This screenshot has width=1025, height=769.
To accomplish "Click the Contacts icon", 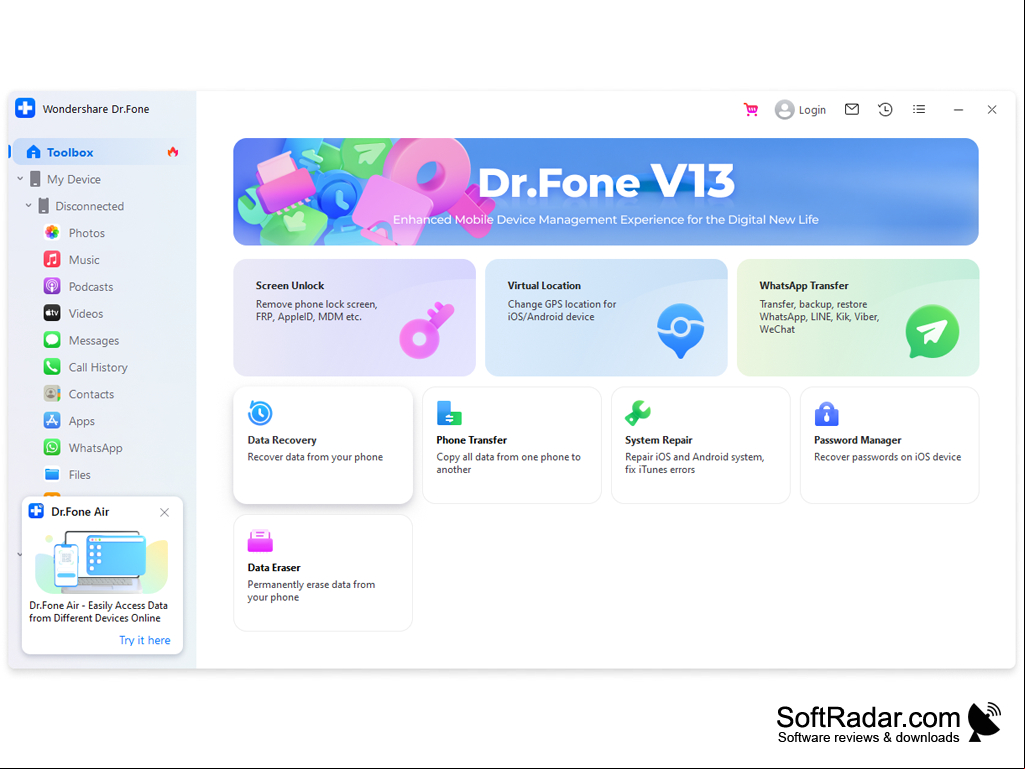I will (52, 394).
